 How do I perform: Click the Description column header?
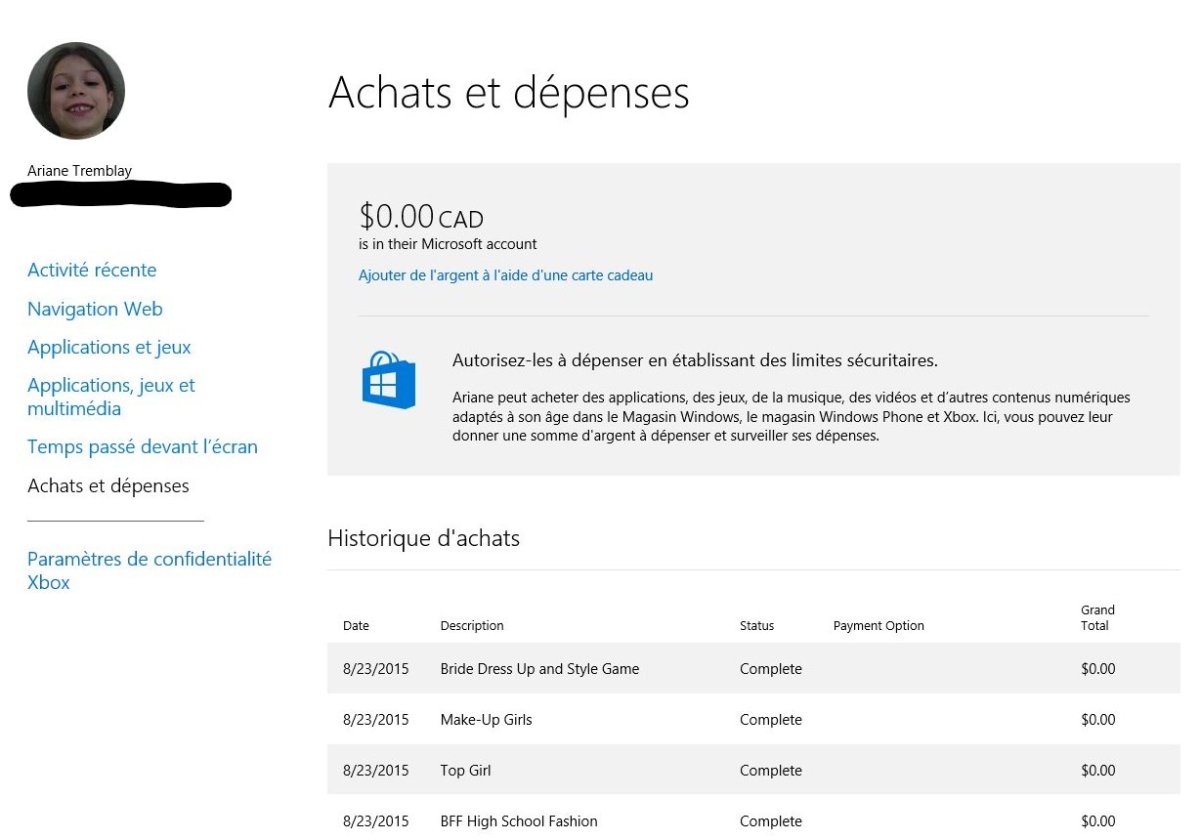pos(472,626)
